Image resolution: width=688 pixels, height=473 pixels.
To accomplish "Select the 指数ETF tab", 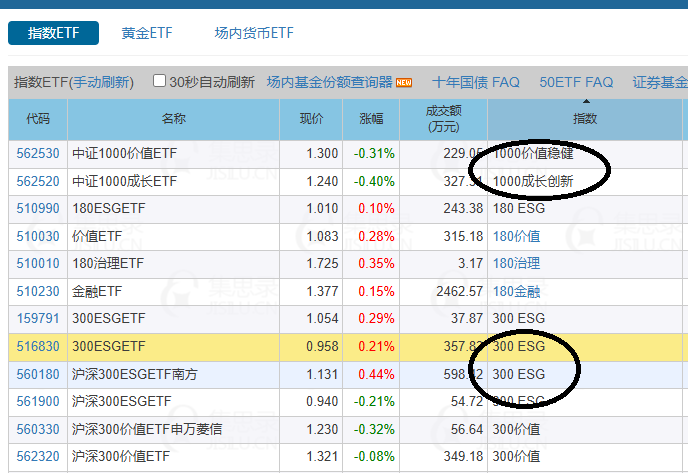I will click(53, 33).
